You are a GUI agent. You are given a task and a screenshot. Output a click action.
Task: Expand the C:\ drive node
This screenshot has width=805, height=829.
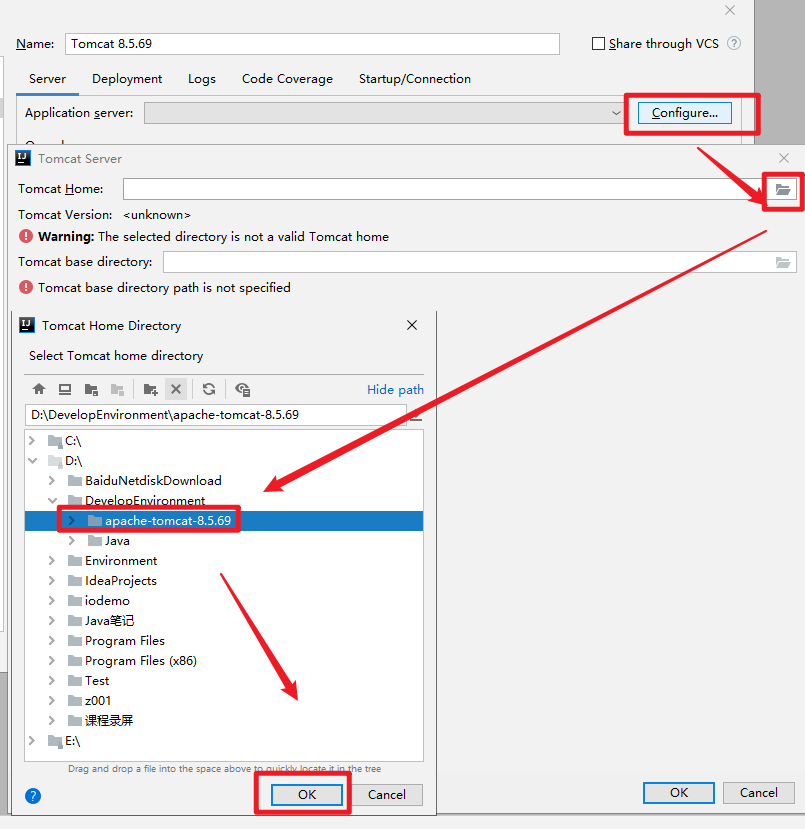[32, 440]
